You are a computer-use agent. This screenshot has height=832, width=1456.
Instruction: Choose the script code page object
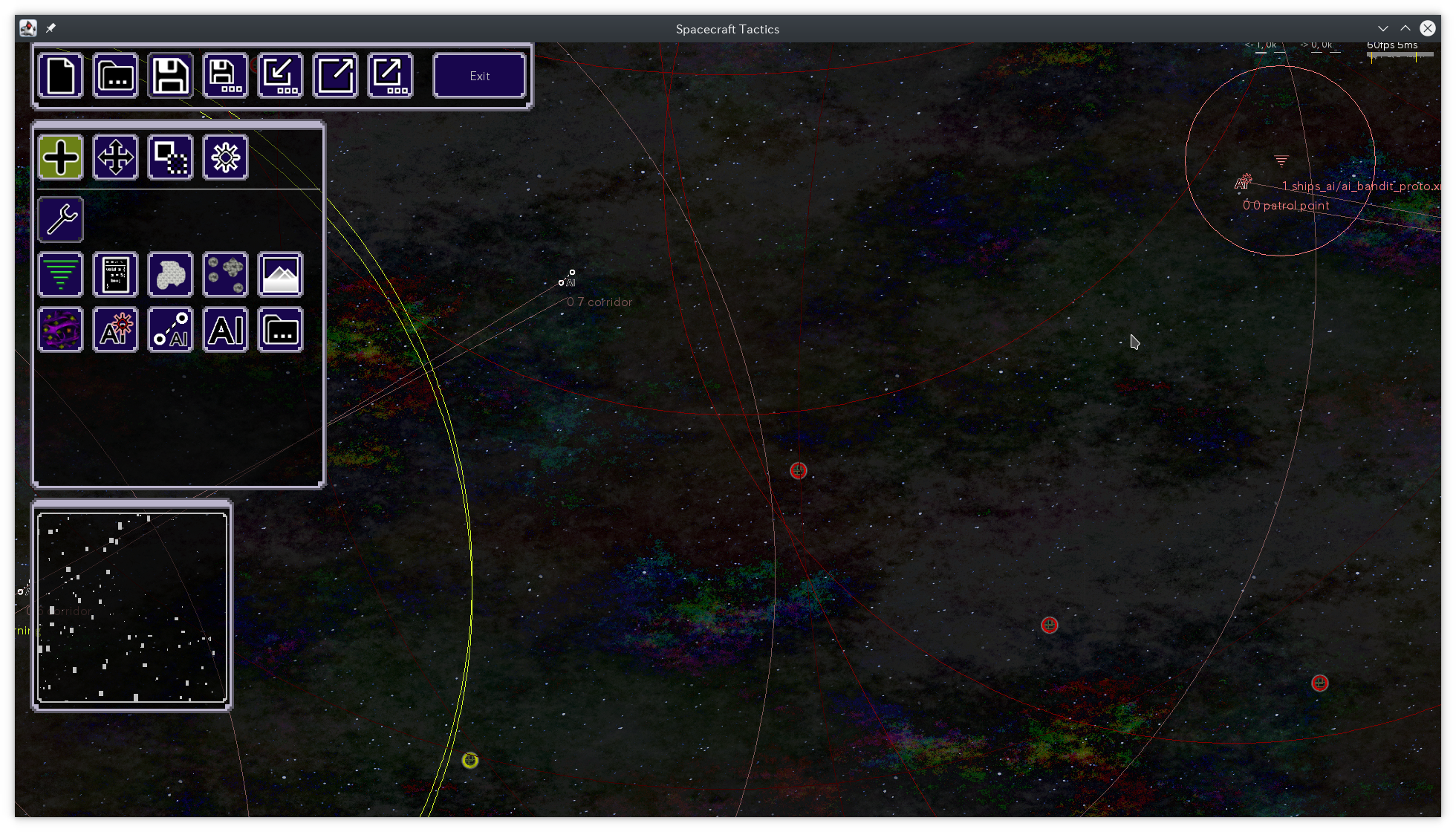116,275
